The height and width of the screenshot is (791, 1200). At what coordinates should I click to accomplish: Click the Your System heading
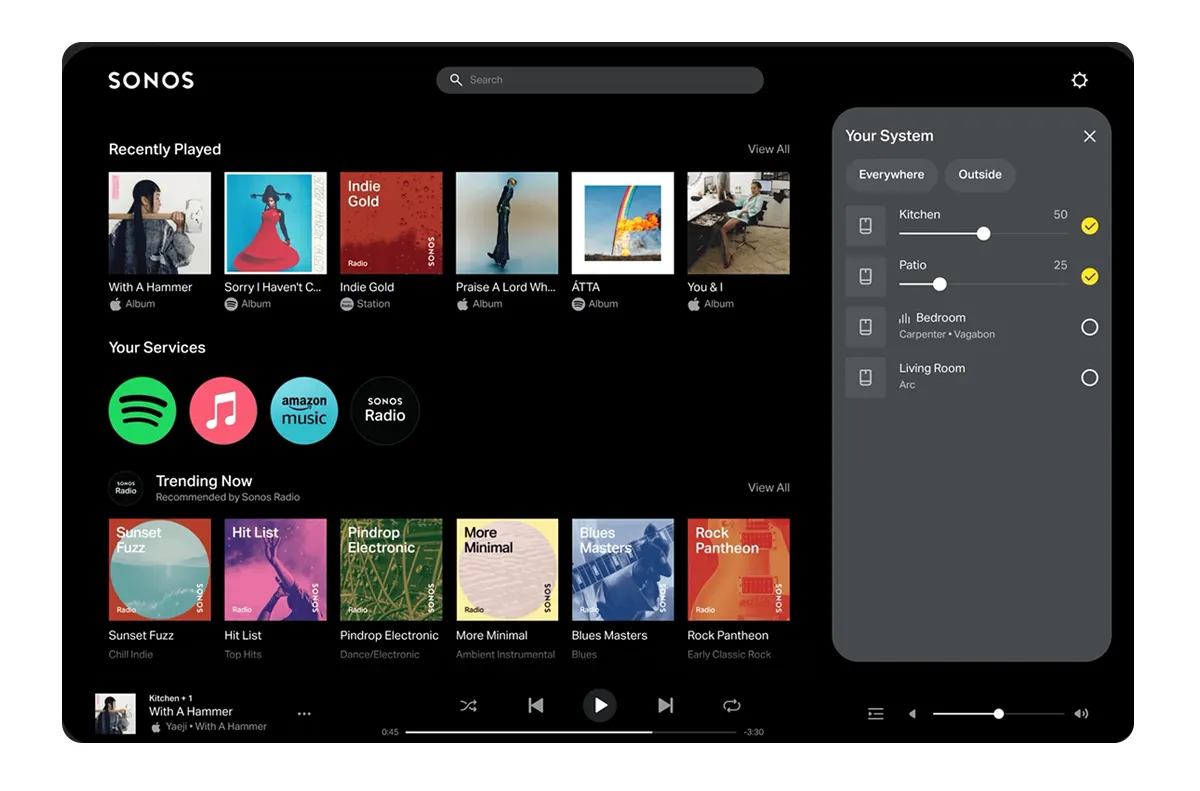pos(889,136)
